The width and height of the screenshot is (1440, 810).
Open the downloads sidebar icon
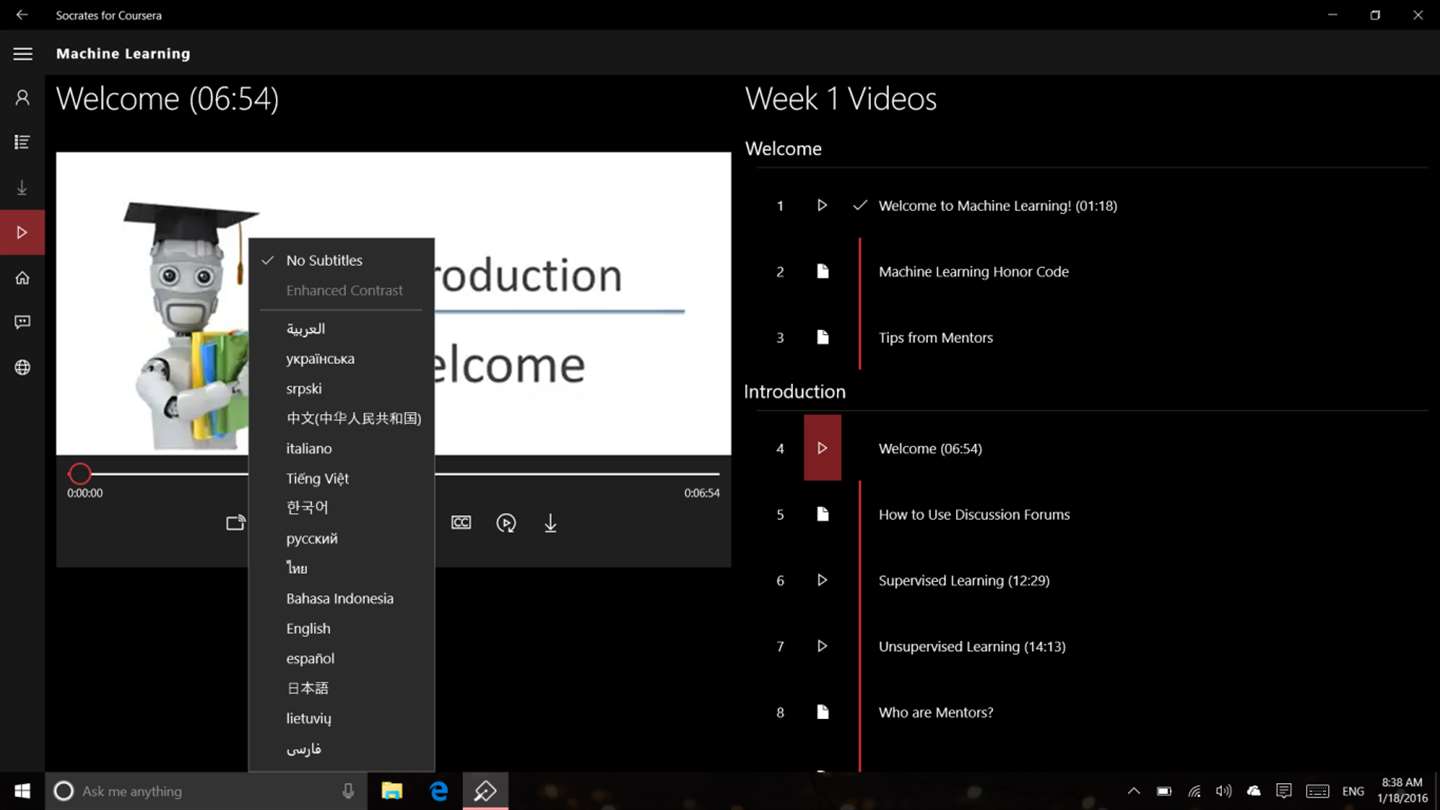coord(22,188)
